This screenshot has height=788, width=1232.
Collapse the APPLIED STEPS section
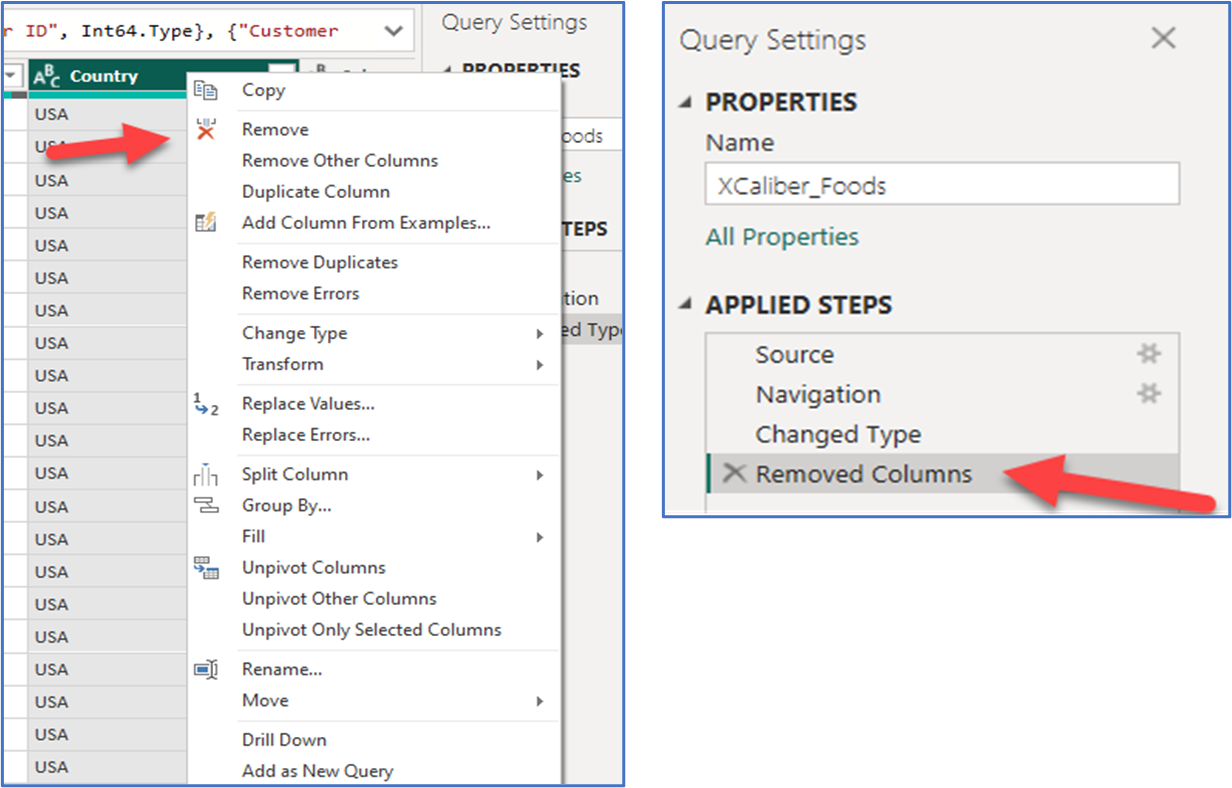point(685,305)
